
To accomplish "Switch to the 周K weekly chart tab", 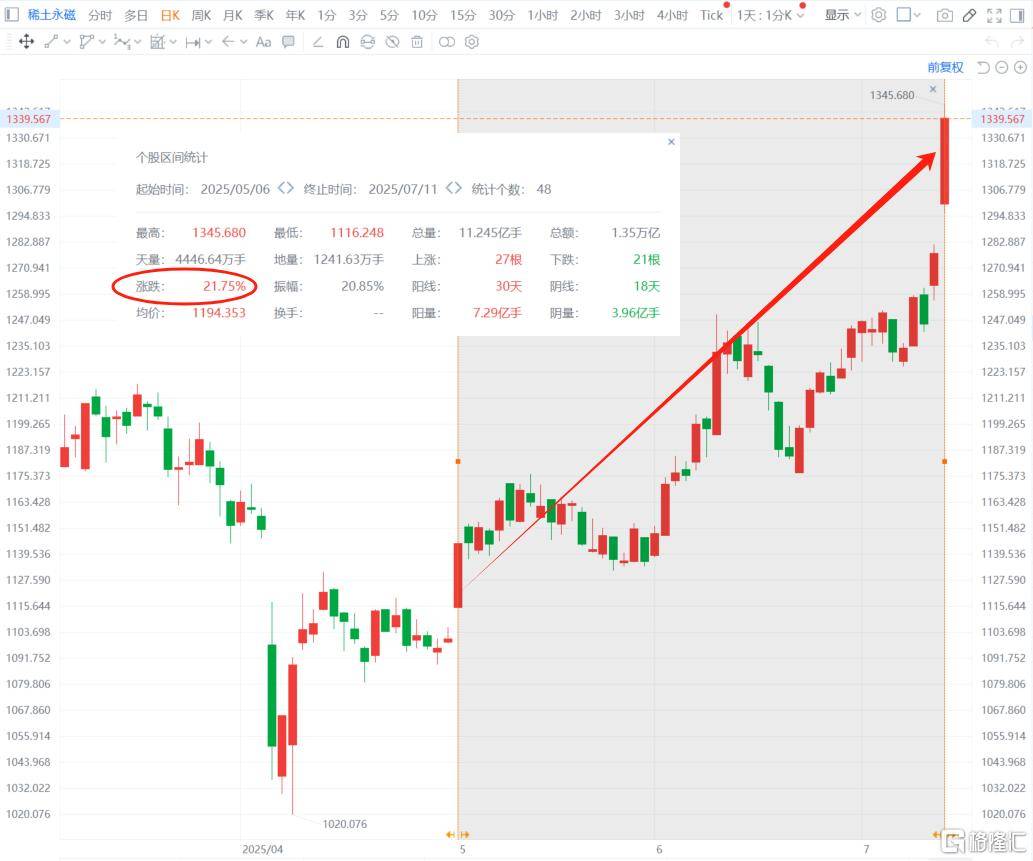I will click(x=201, y=15).
